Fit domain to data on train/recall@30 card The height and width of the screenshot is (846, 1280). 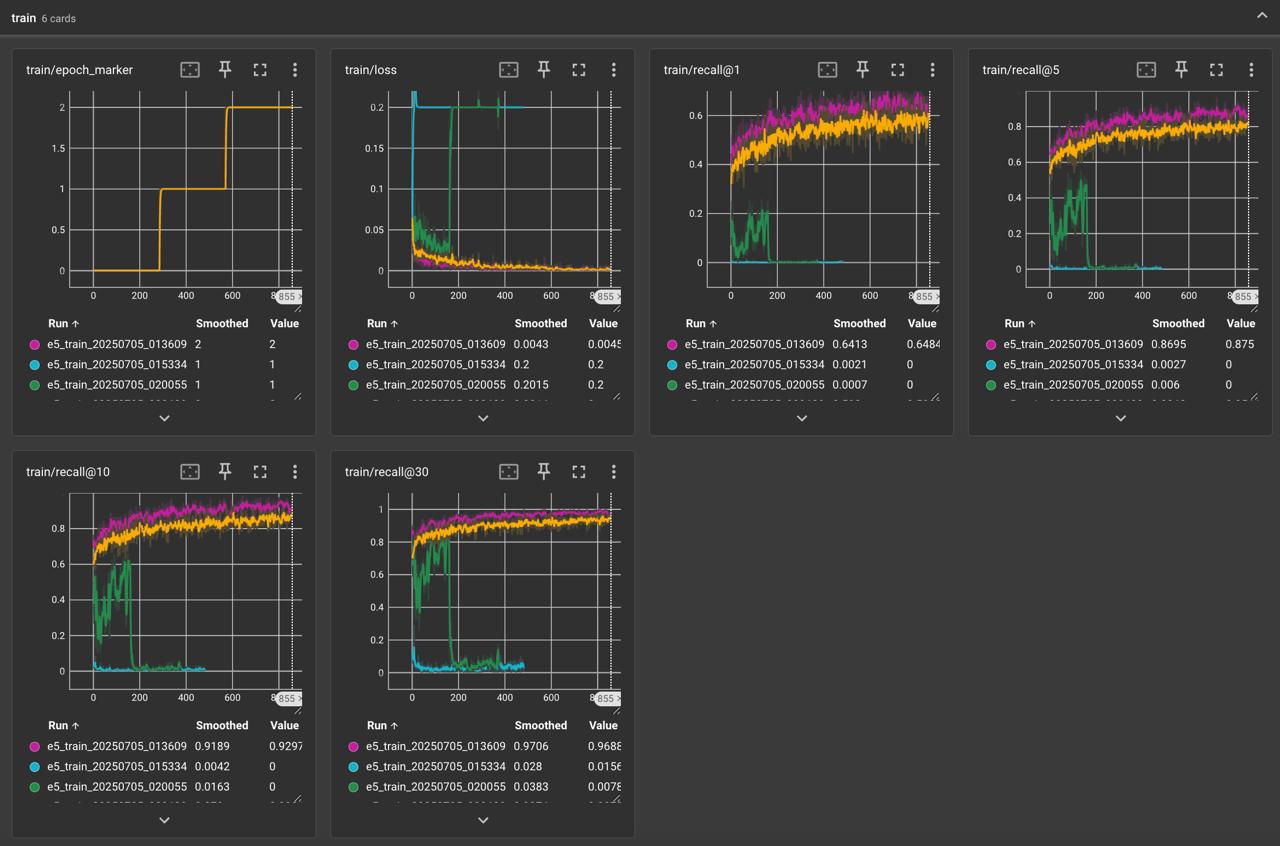coord(509,471)
